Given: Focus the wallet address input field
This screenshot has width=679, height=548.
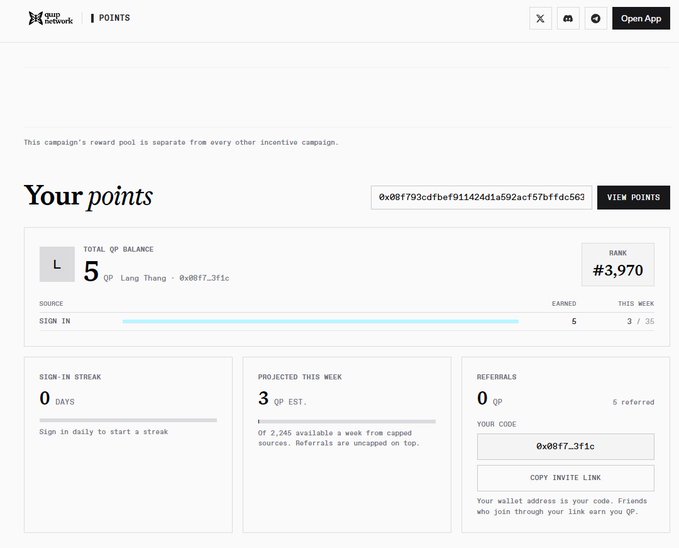Looking at the screenshot, I should (482, 198).
